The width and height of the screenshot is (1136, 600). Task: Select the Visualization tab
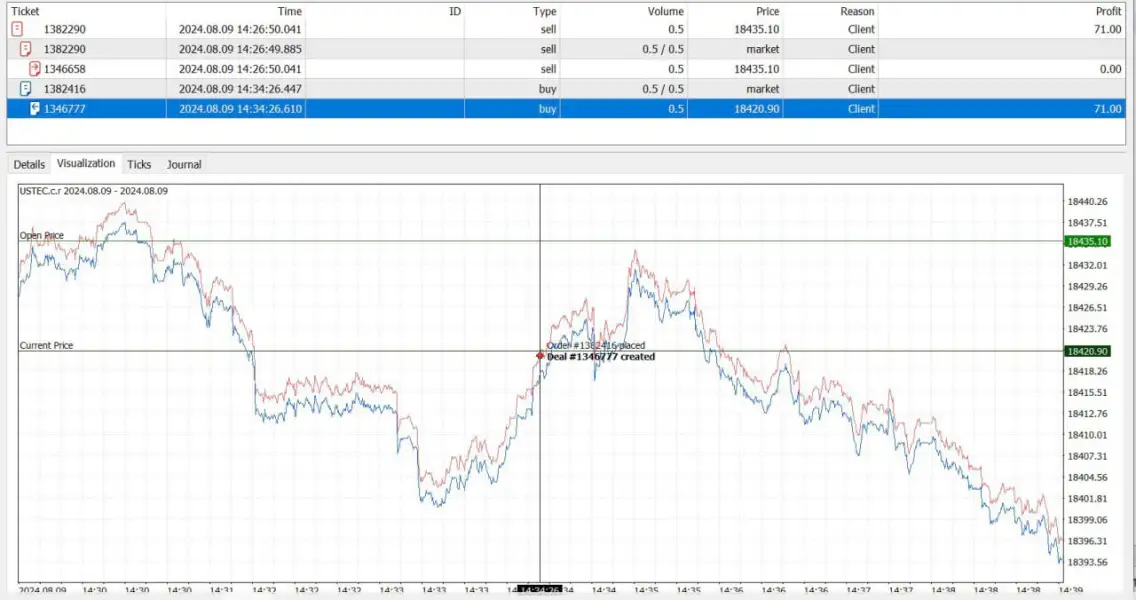pos(85,163)
